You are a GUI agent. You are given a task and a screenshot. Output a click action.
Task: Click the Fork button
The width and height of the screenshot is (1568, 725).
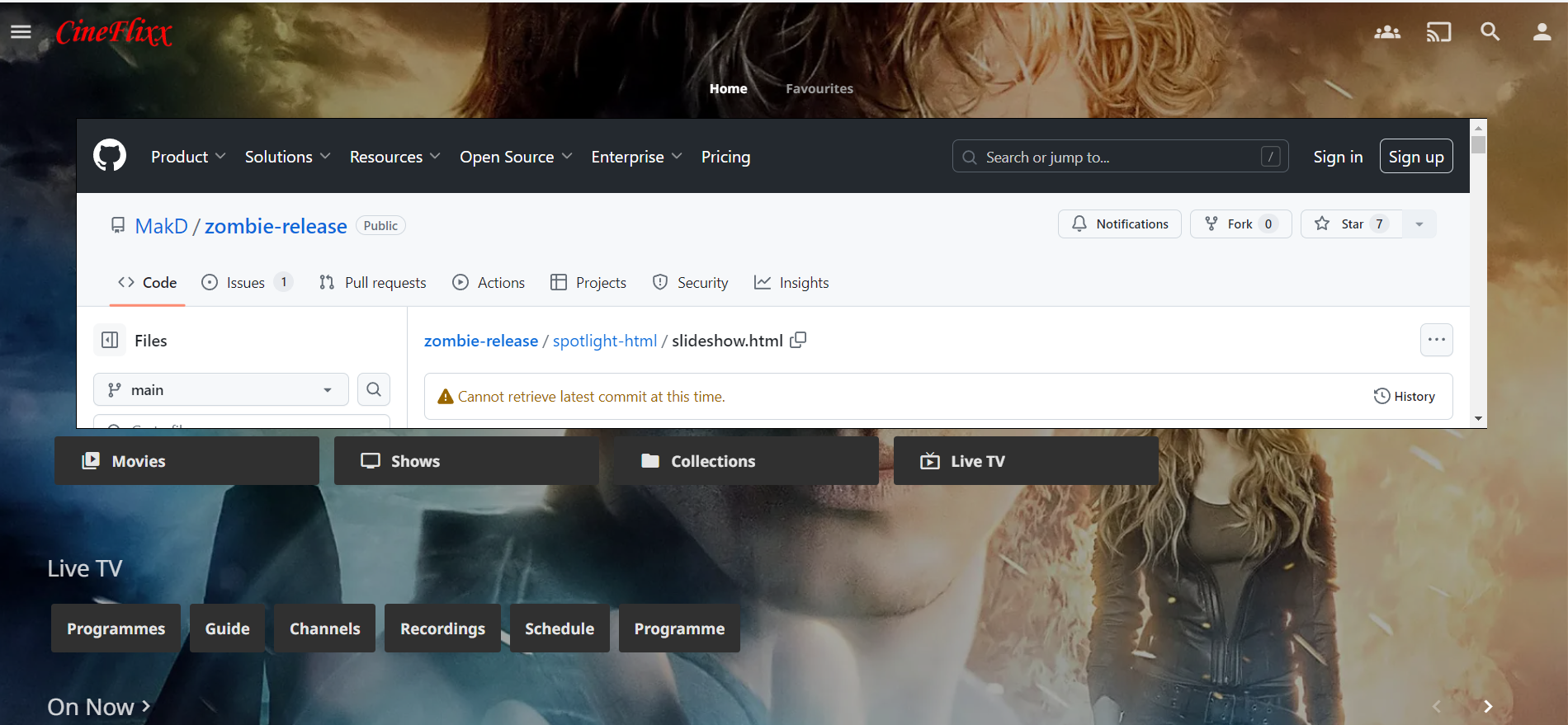click(x=1240, y=224)
